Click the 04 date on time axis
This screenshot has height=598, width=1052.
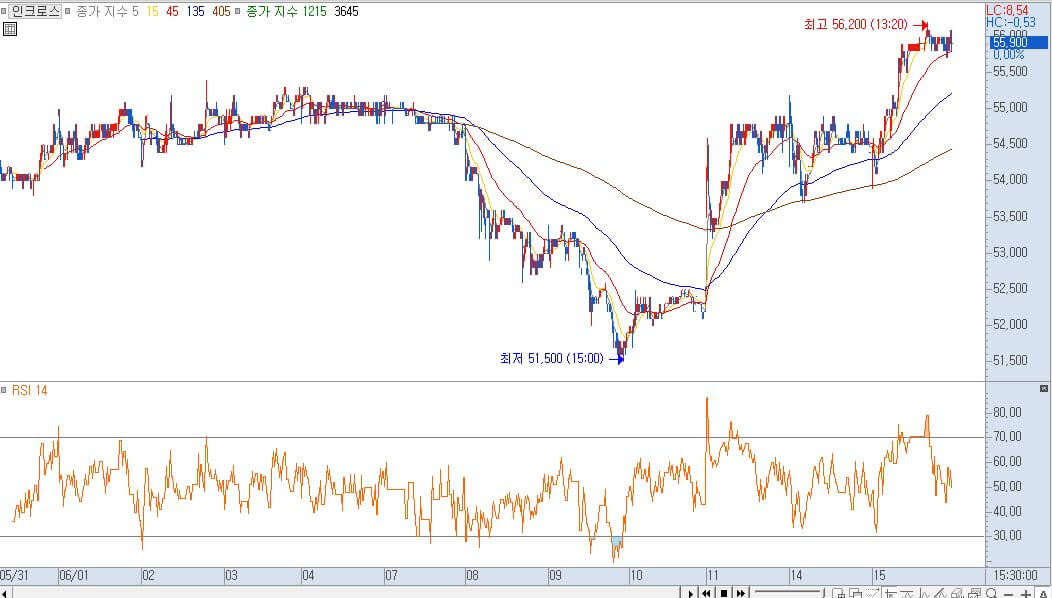(x=308, y=576)
